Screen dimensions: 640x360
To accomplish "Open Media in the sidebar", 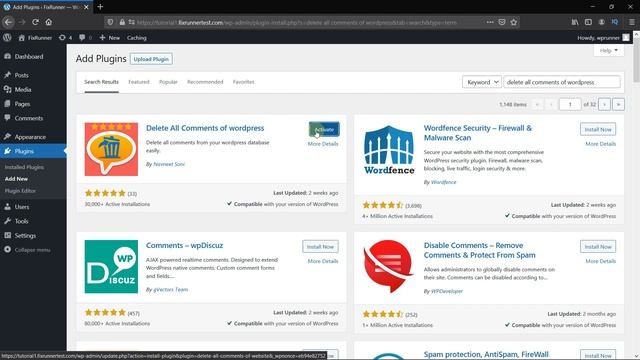I will pos(22,89).
